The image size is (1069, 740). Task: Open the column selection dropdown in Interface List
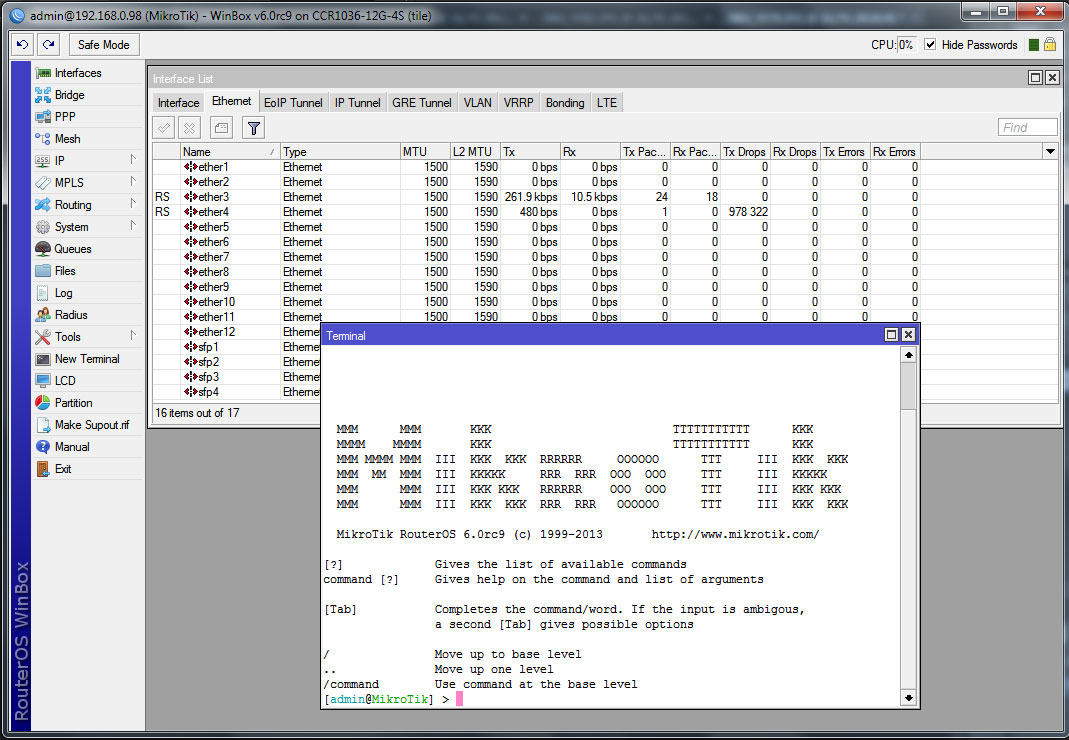click(1050, 151)
